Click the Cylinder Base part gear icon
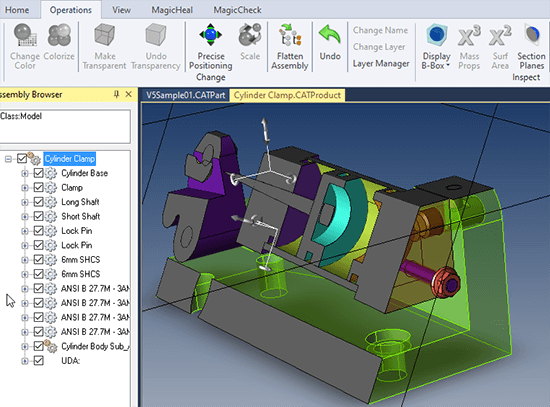 point(51,173)
